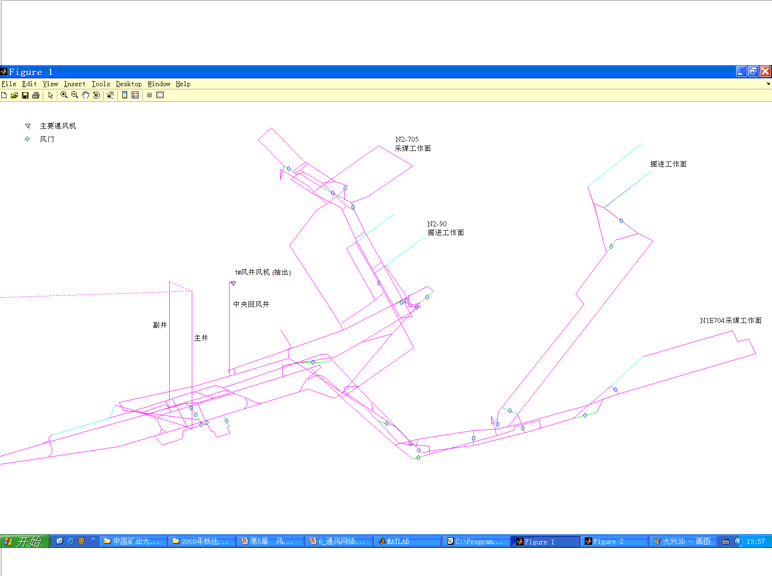Image resolution: width=772 pixels, height=576 pixels.
Task: Click the 中央回风井 label
Action: (x=251, y=304)
